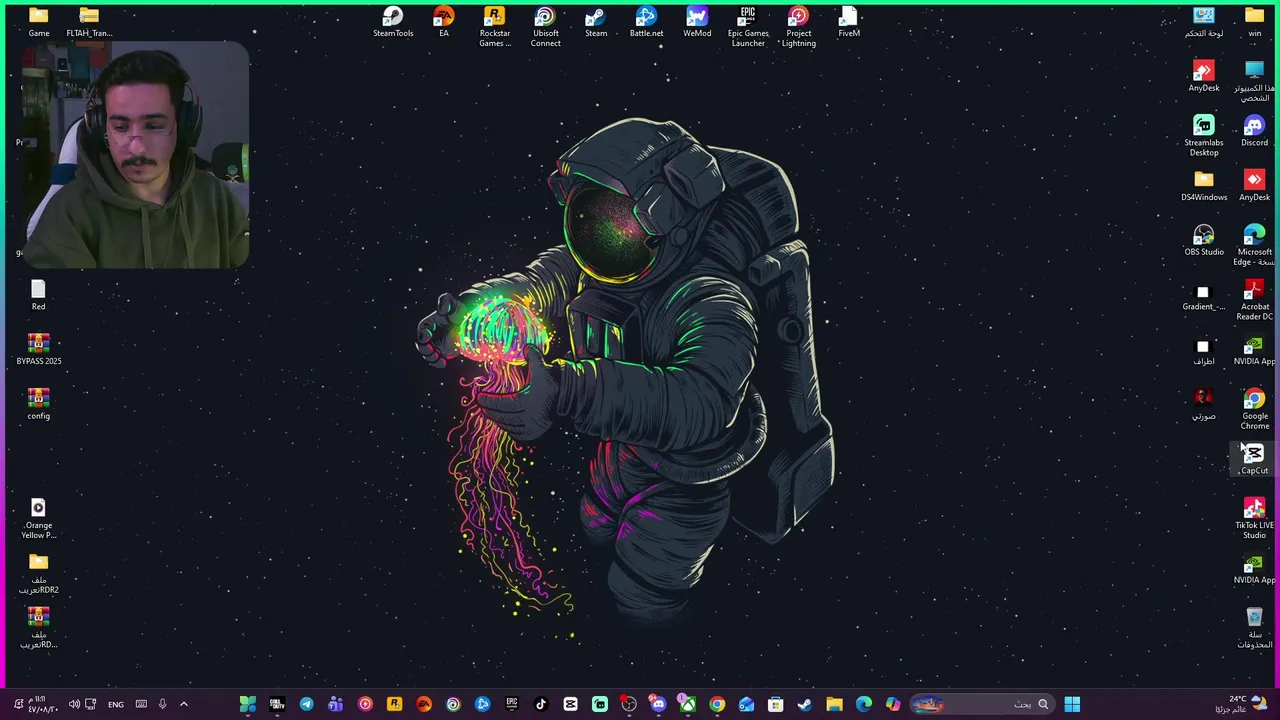Open Microsoft Teams from the taskbar

click(336, 704)
